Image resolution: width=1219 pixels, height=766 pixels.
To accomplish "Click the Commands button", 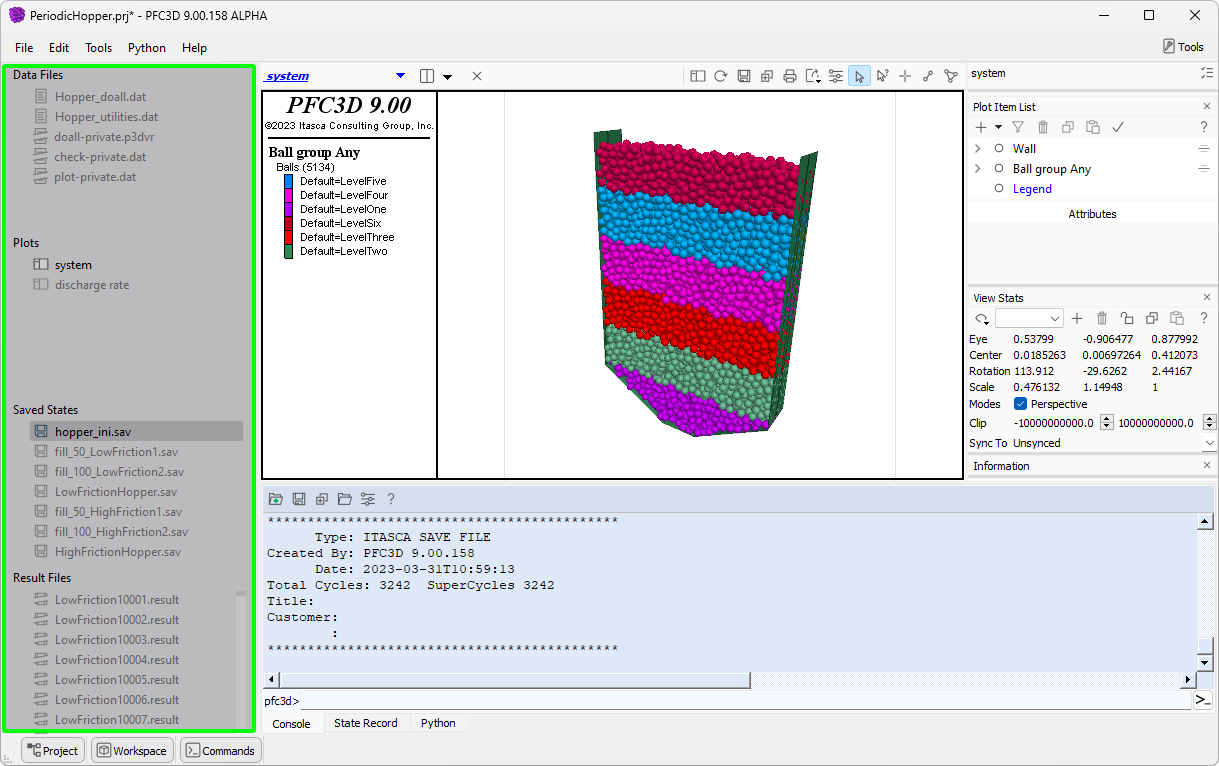I will click(220, 750).
